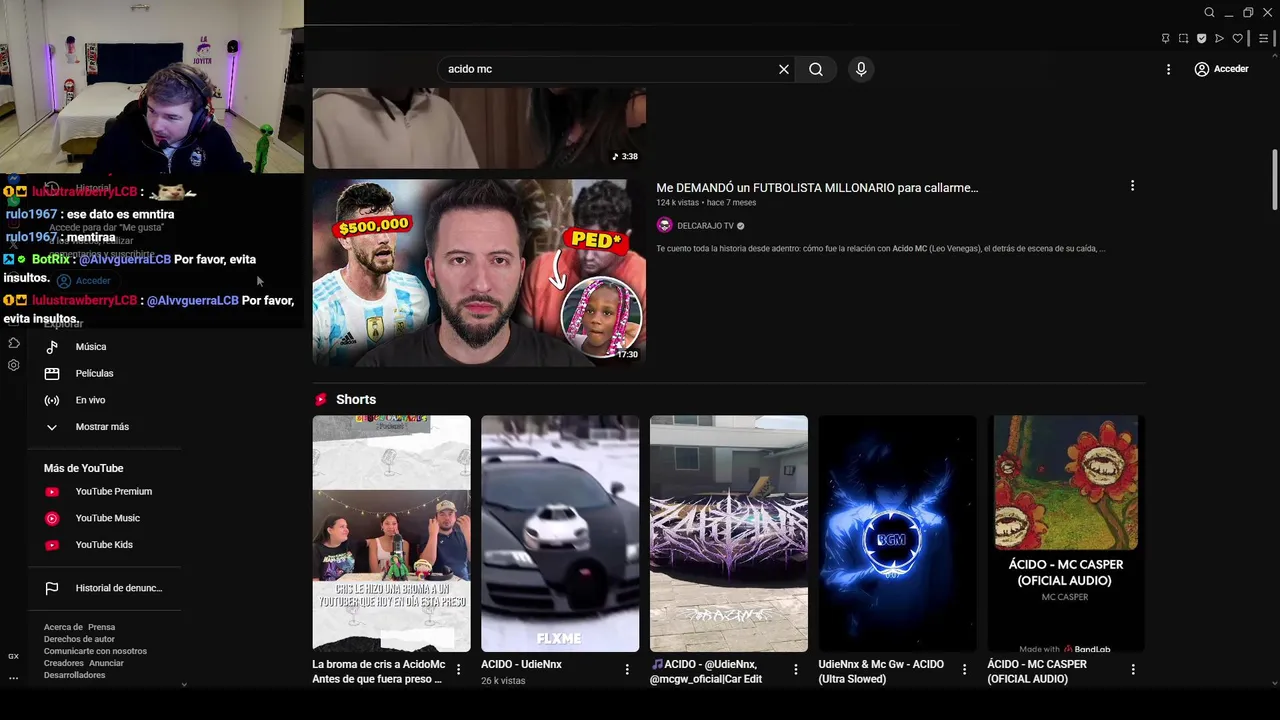Open the extensions cube in browser sidebar
This screenshot has height=720, width=1280.
pyautogui.click(x=13, y=343)
